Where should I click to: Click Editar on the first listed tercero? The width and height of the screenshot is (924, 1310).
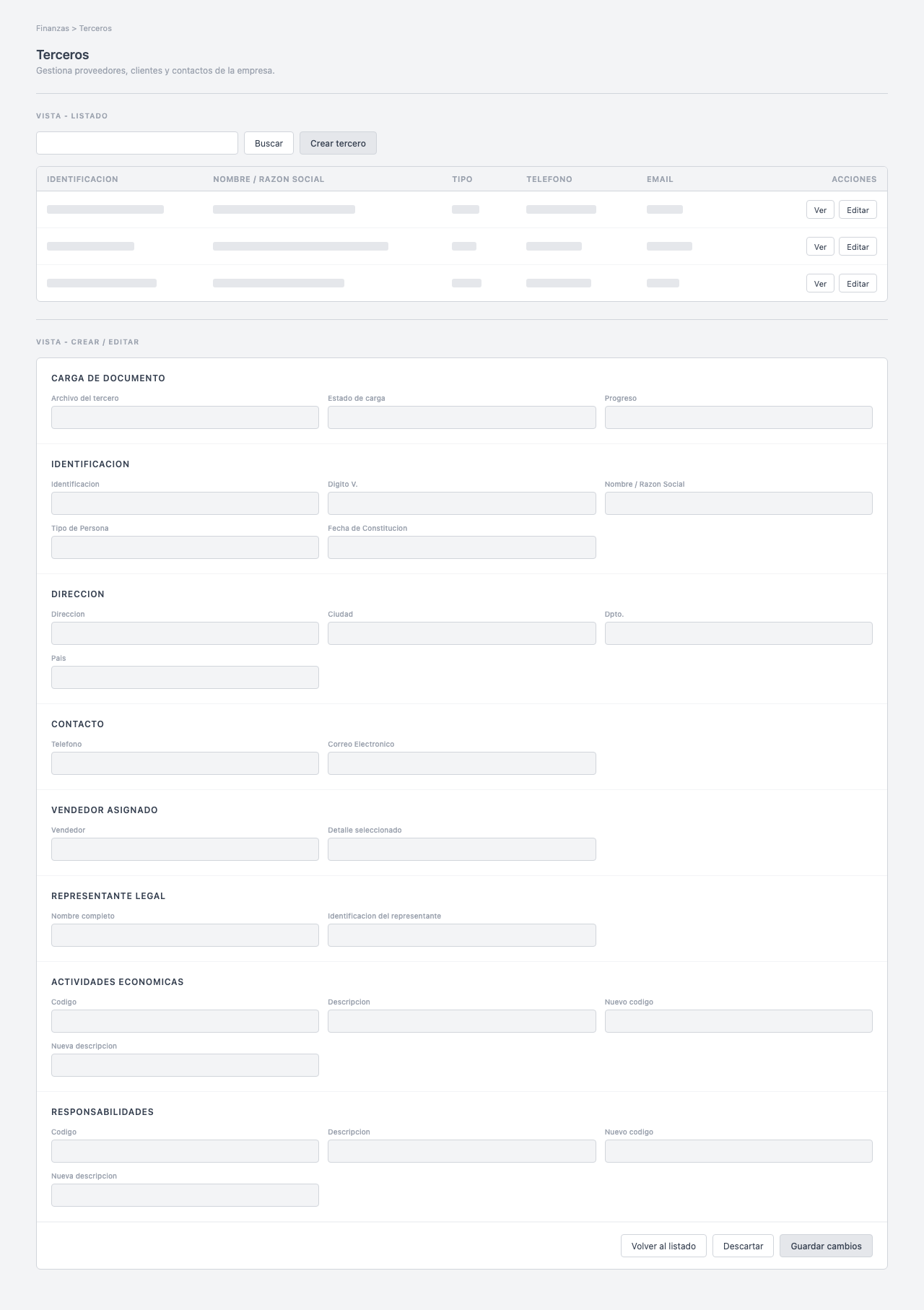858,210
